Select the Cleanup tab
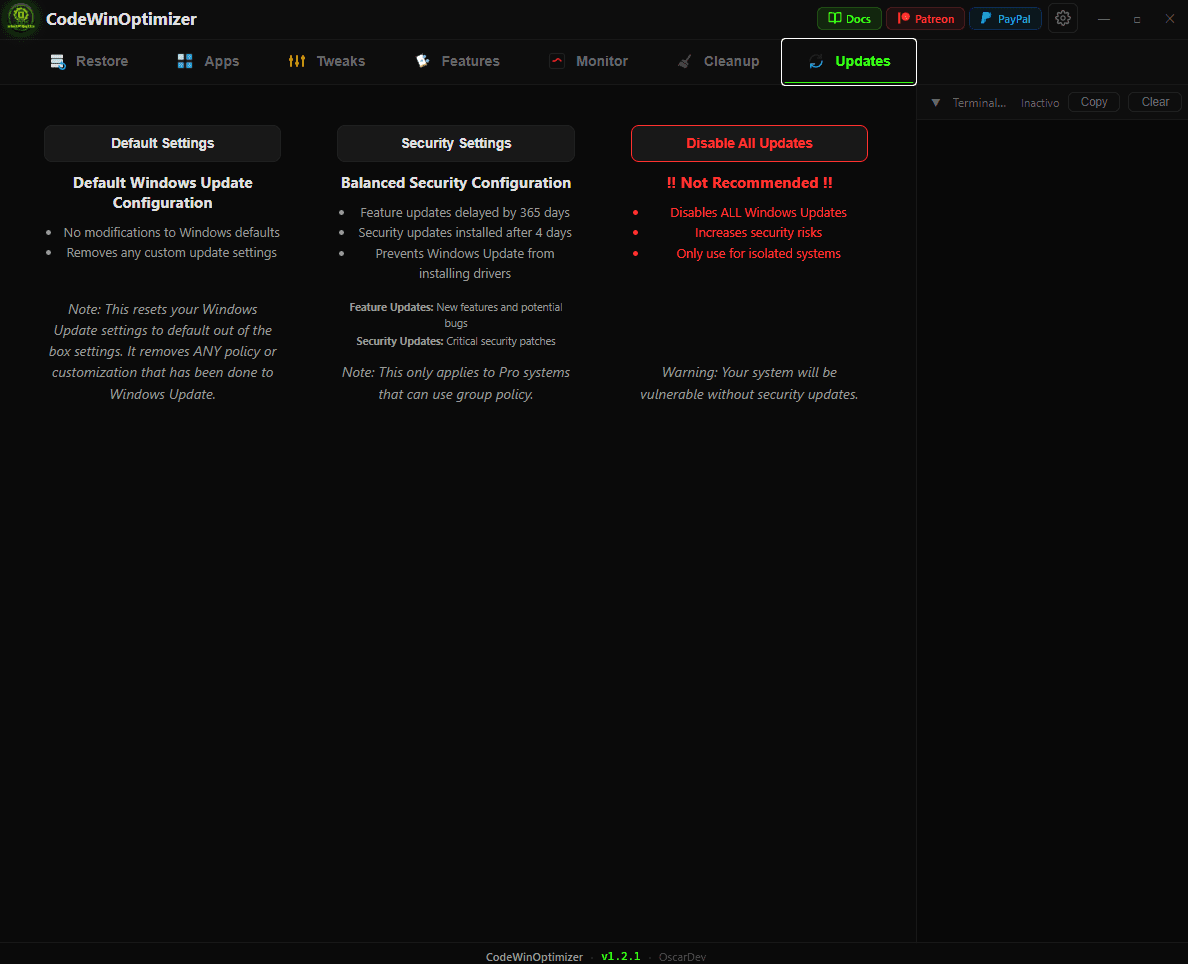 (x=717, y=61)
